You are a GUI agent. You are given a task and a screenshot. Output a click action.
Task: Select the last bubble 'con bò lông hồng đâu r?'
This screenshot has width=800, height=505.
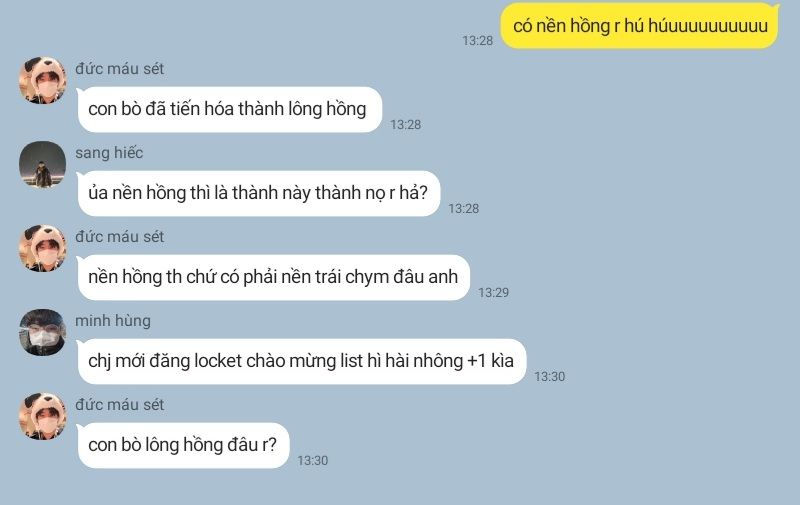click(x=183, y=445)
